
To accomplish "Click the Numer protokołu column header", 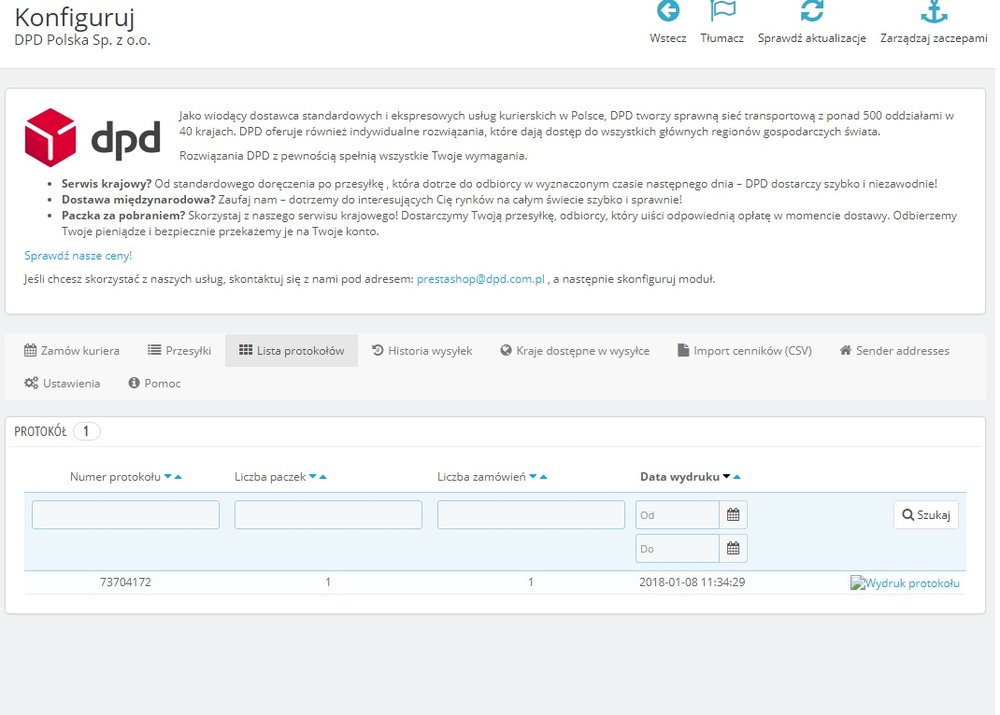I will tap(115, 476).
